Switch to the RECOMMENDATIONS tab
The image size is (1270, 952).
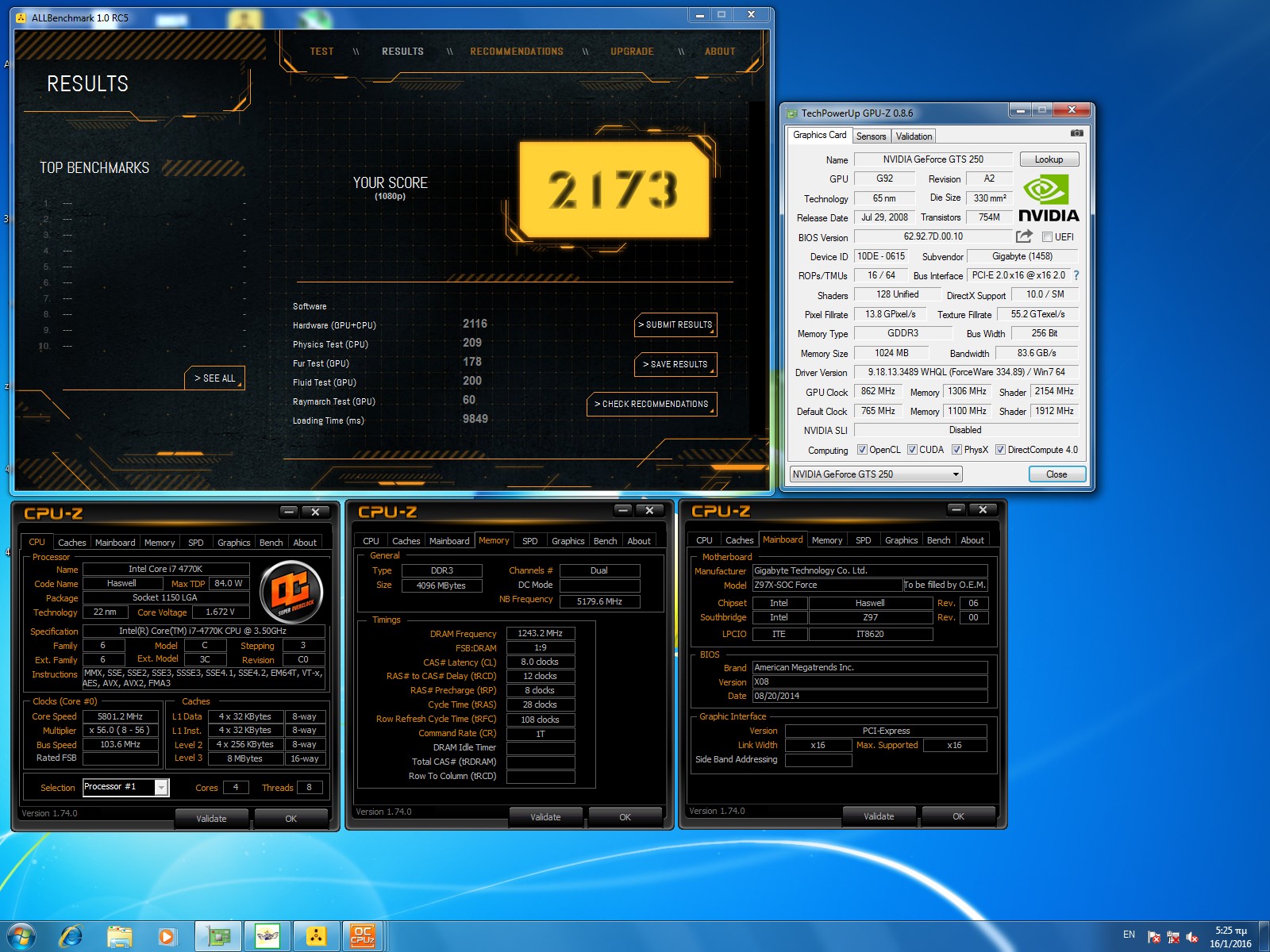pyautogui.click(x=517, y=52)
